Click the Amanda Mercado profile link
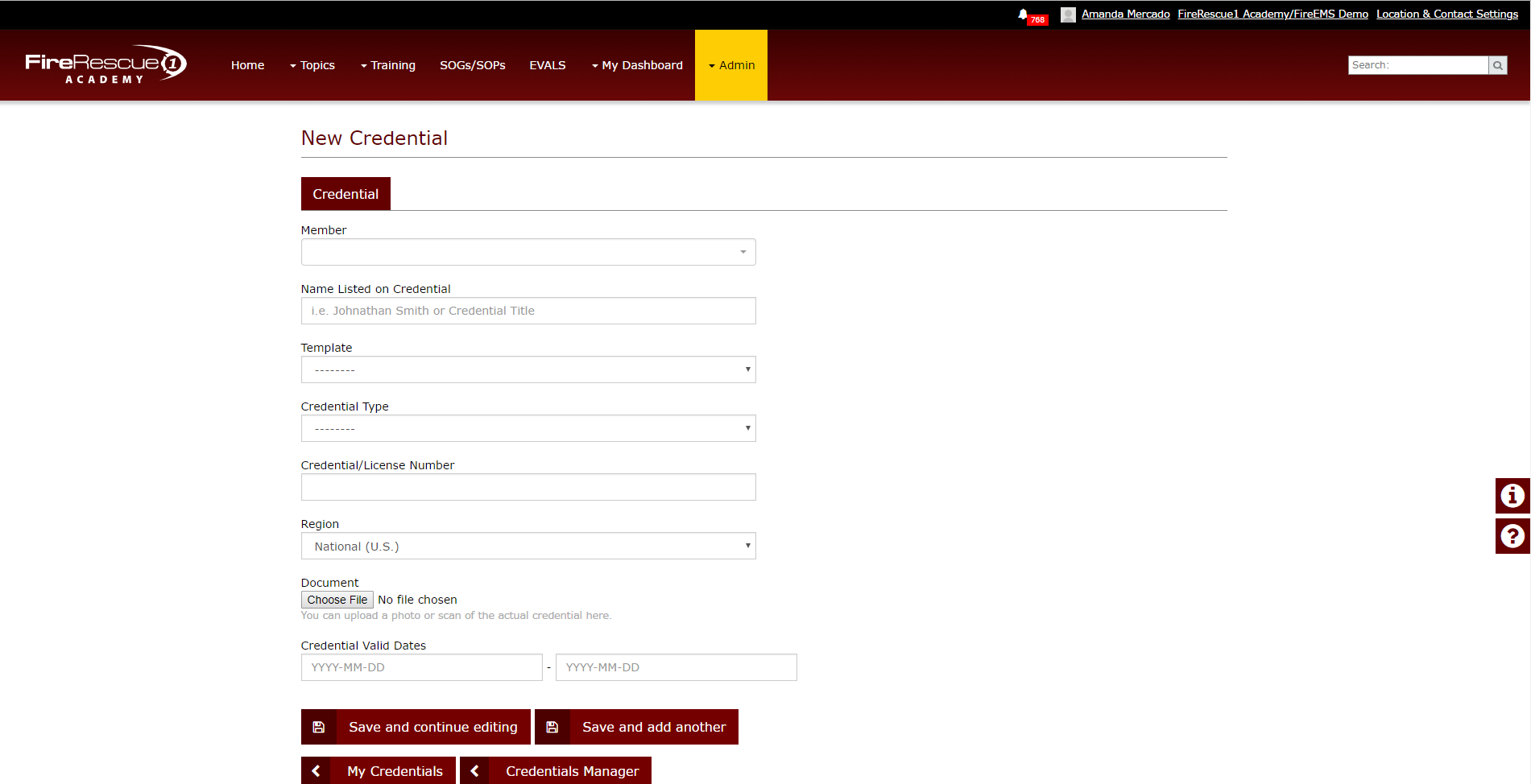The width and height of the screenshot is (1531, 784). coord(1125,14)
